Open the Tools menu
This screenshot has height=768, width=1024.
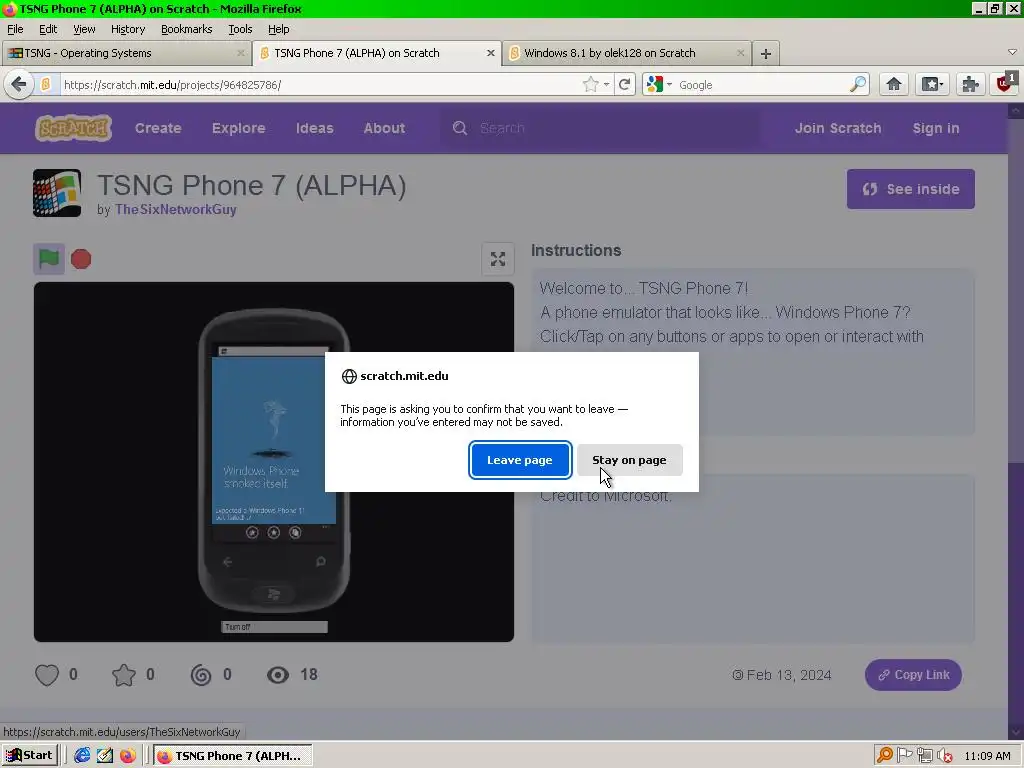click(240, 29)
